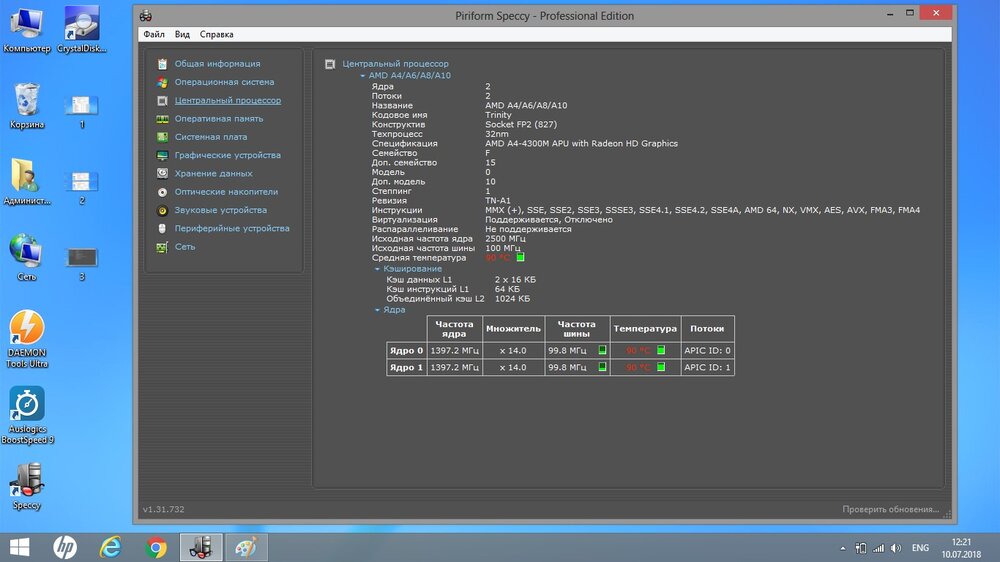Open the Справка menu

point(216,34)
